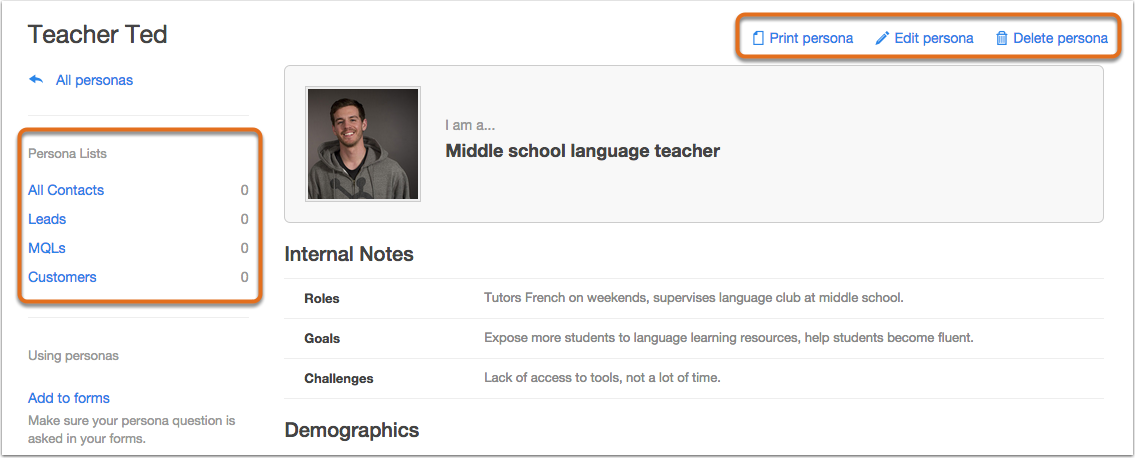
Task: Open the Leads persona list
Action: [47, 219]
